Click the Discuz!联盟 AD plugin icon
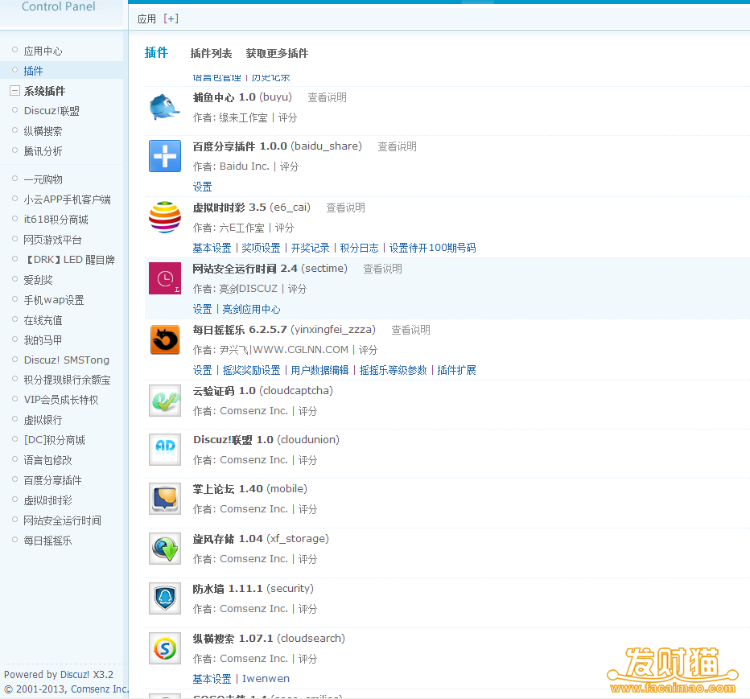The width and height of the screenshot is (750, 699). pos(165,449)
